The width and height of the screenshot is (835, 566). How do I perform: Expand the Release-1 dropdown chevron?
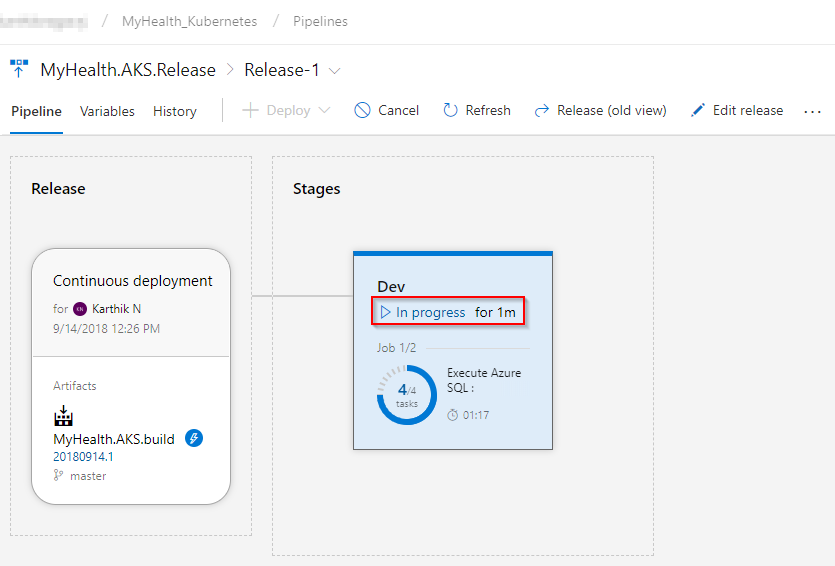point(334,71)
